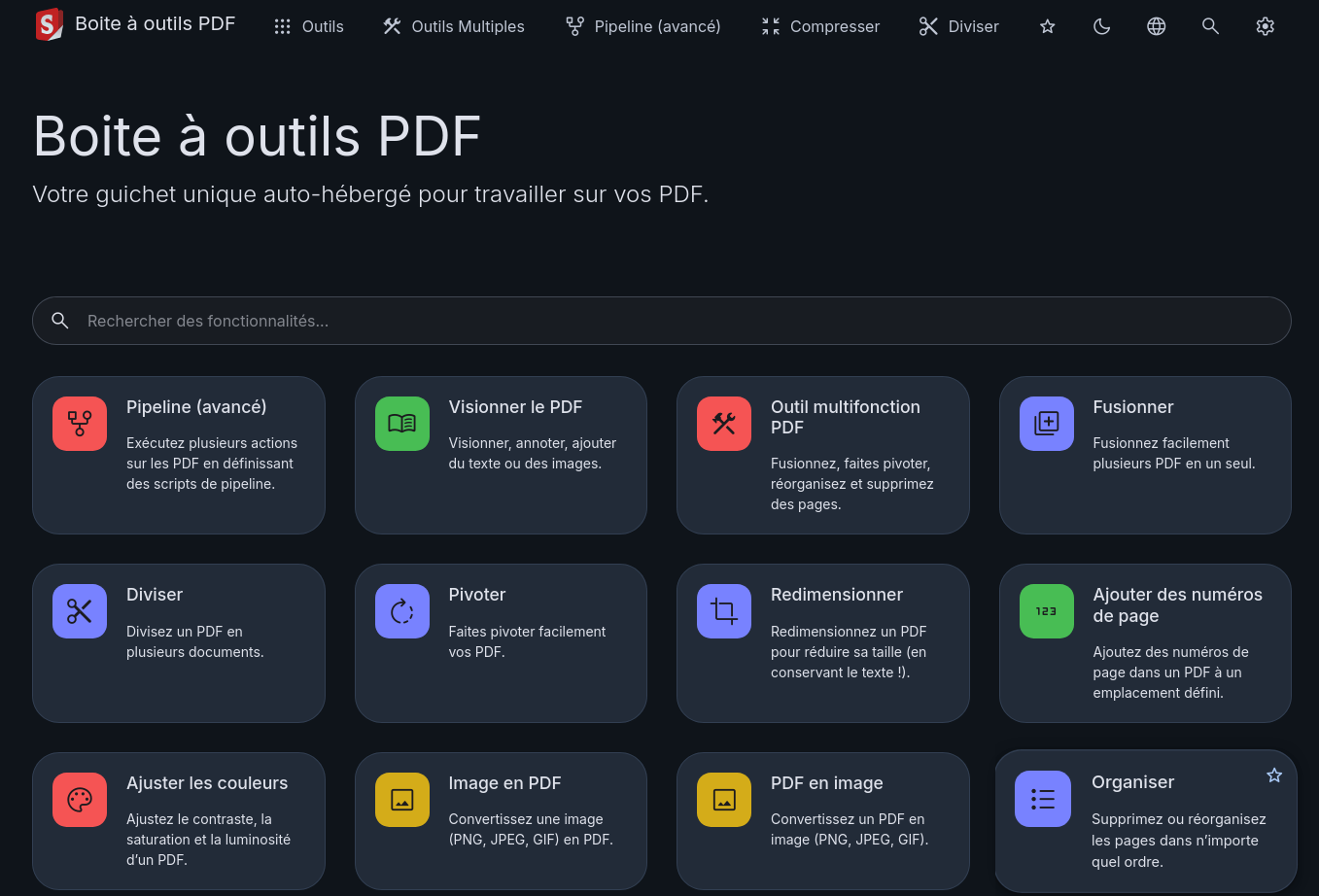Click the green Visionner le PDF book icon
The height and width of the screenshot is (896, 1319).
tap(402, 424)
